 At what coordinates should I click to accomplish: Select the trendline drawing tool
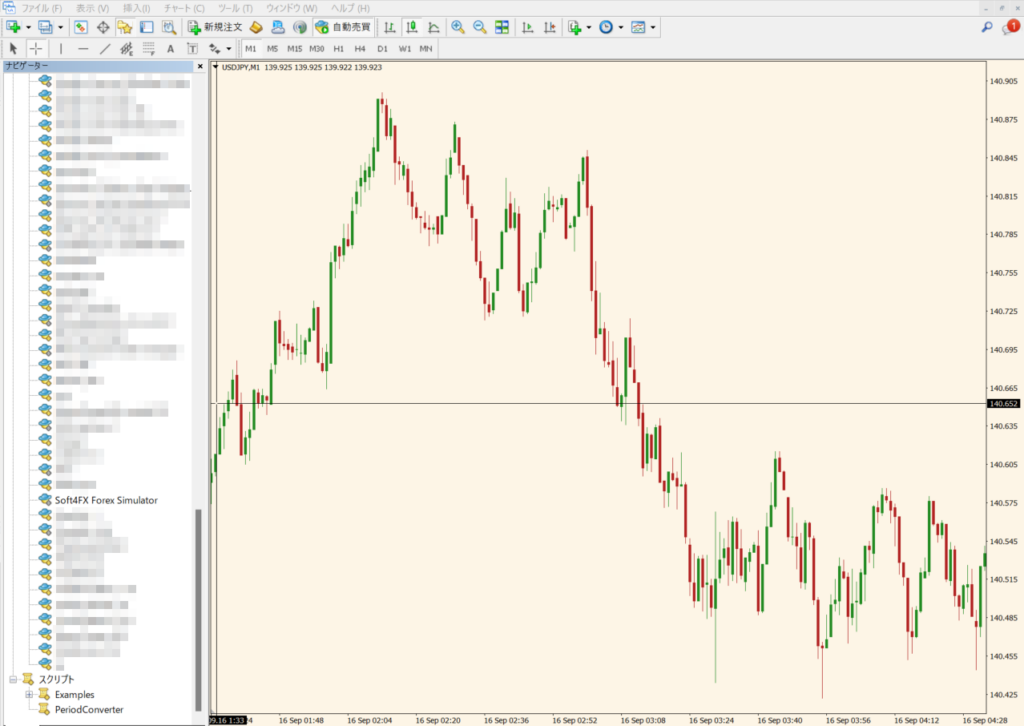pyautogui.click(x=105, y=47)
